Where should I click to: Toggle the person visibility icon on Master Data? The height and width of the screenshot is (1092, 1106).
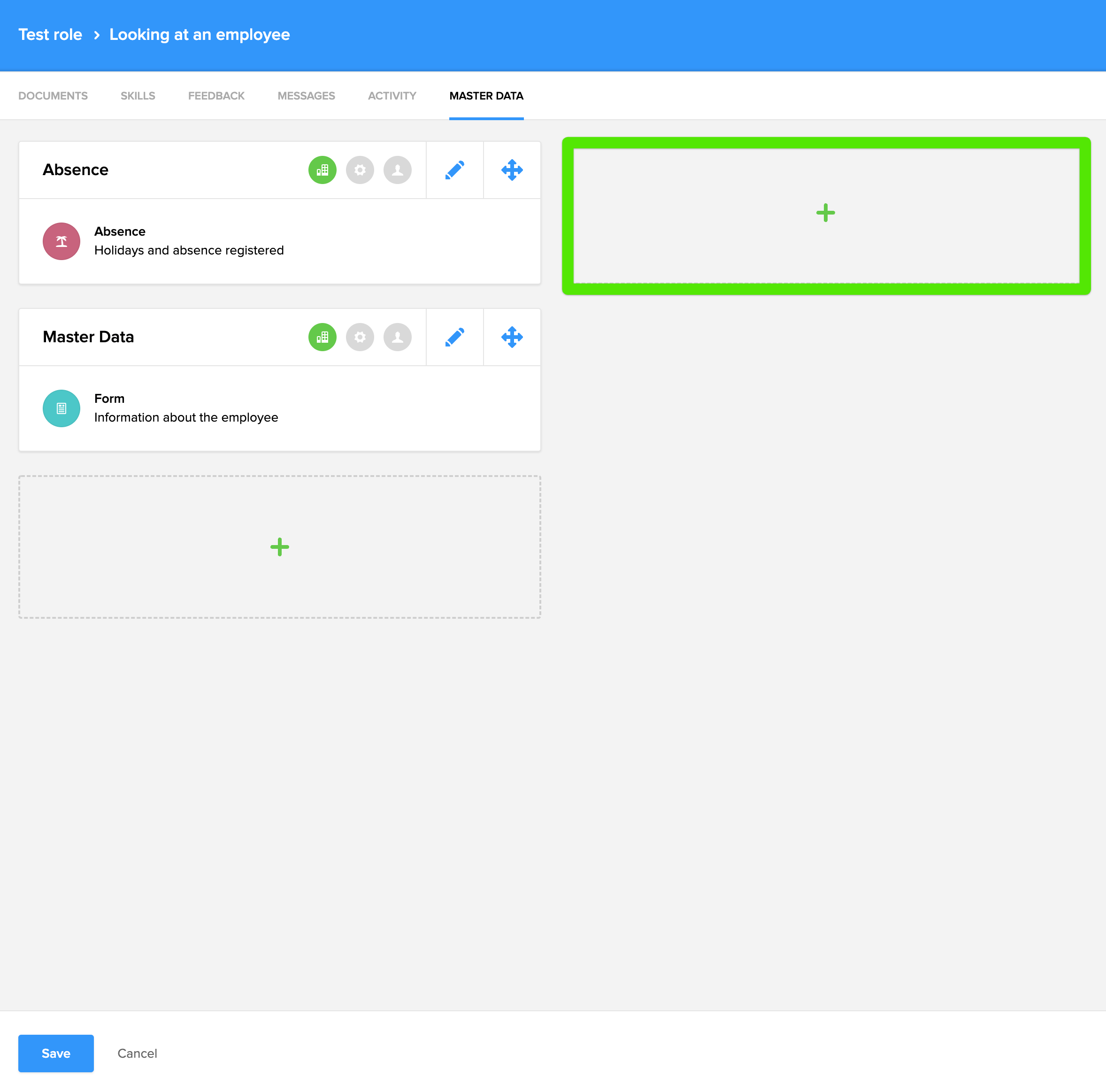397,337
